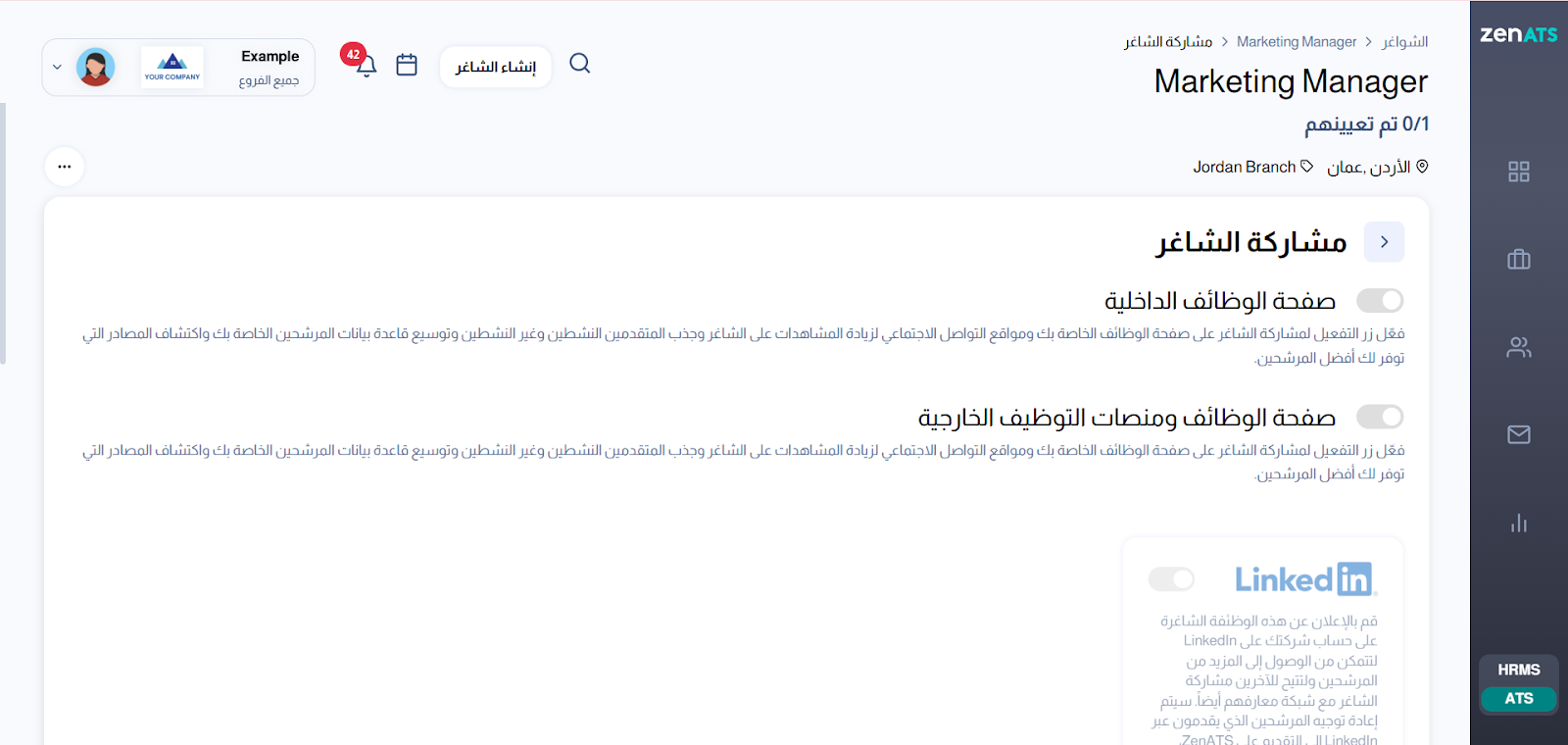Viewport: 1568px width, 745px height.
Task: Click the الأردن, عمان location text
Action: [1369, 168]
